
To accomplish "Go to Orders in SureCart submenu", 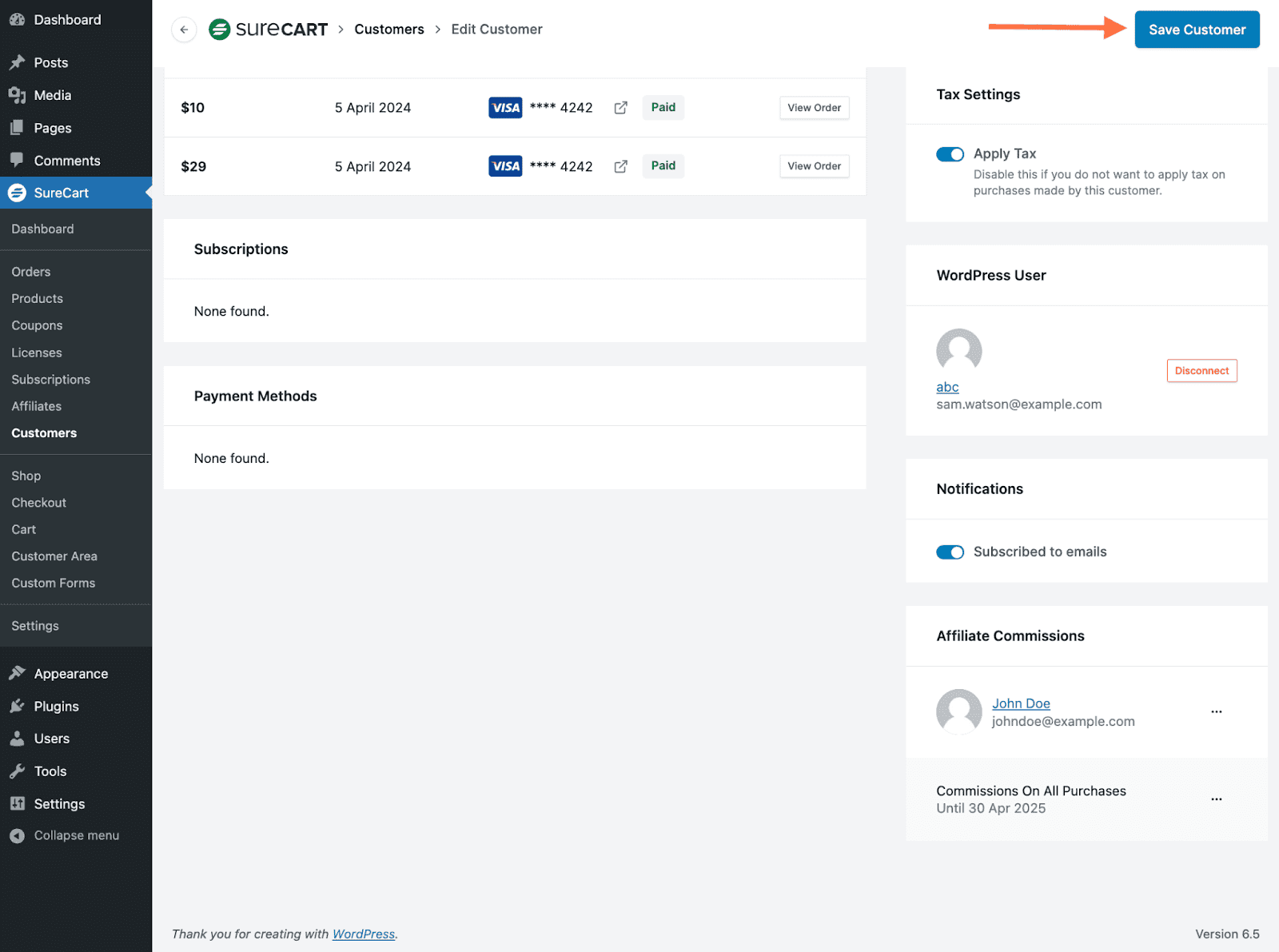I will 31,272.
